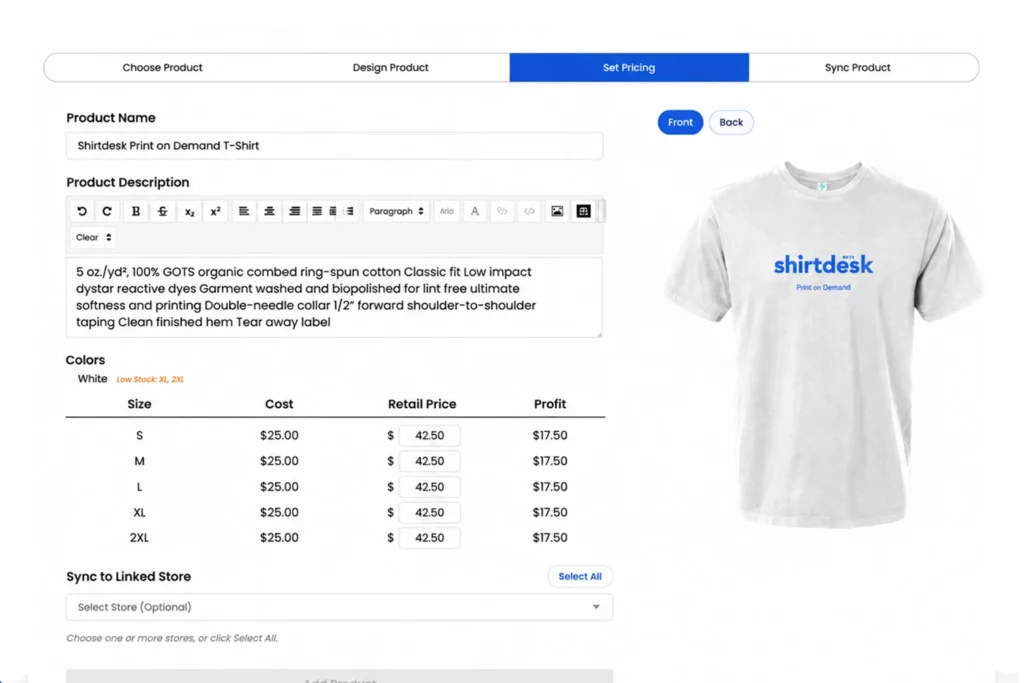
Task: Apply strikethrough formatting
Action: coord(163,211)
